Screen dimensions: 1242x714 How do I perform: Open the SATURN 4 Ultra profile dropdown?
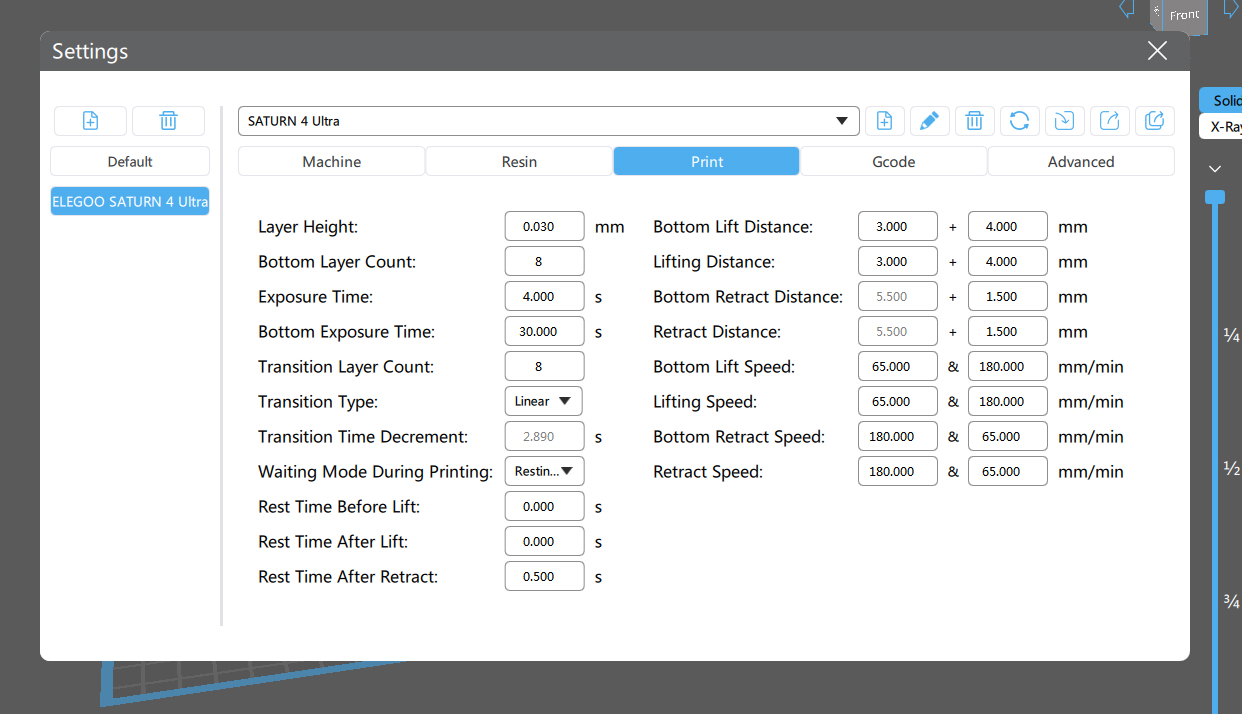click(548, 121)
